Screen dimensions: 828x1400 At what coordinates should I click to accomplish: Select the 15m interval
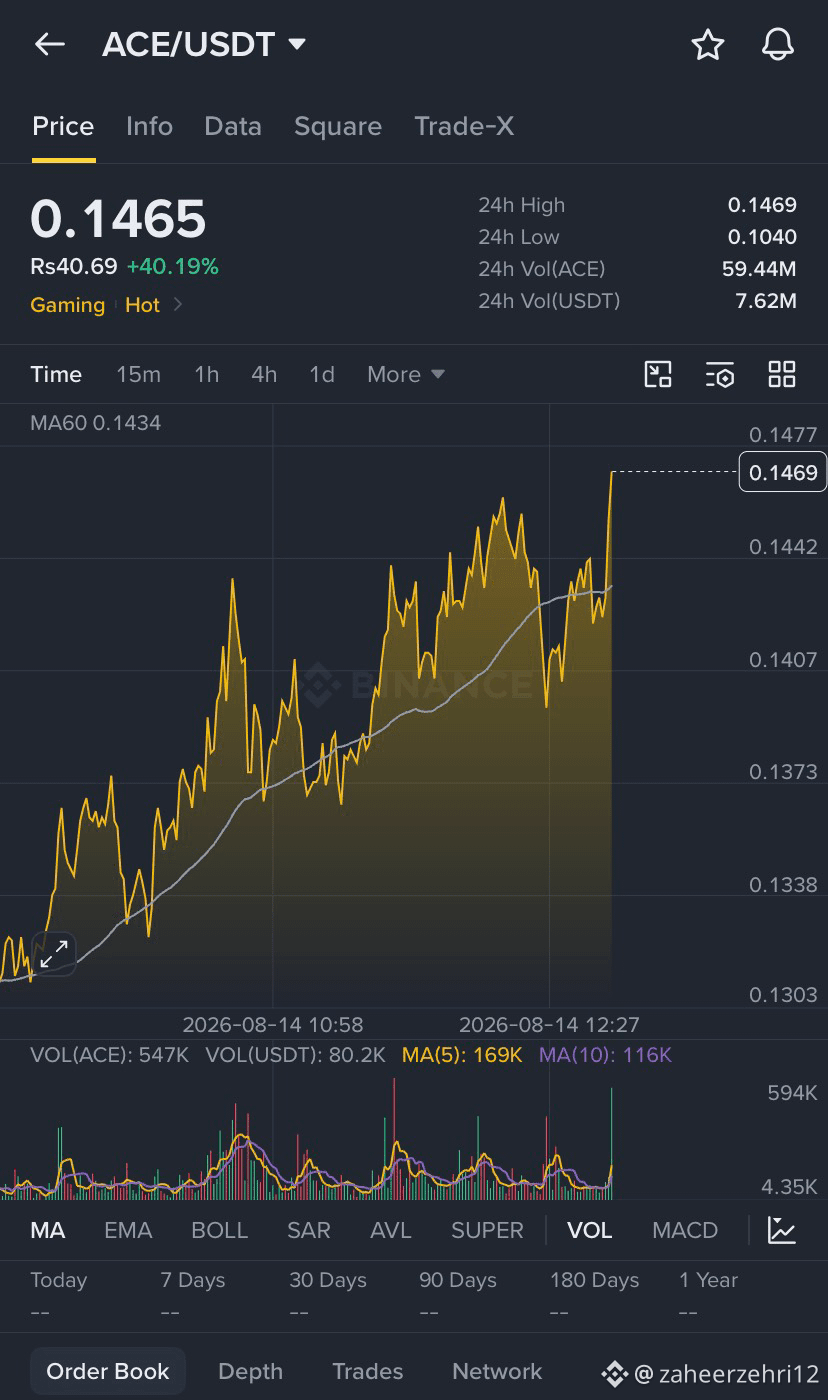[x=138, y=375]
